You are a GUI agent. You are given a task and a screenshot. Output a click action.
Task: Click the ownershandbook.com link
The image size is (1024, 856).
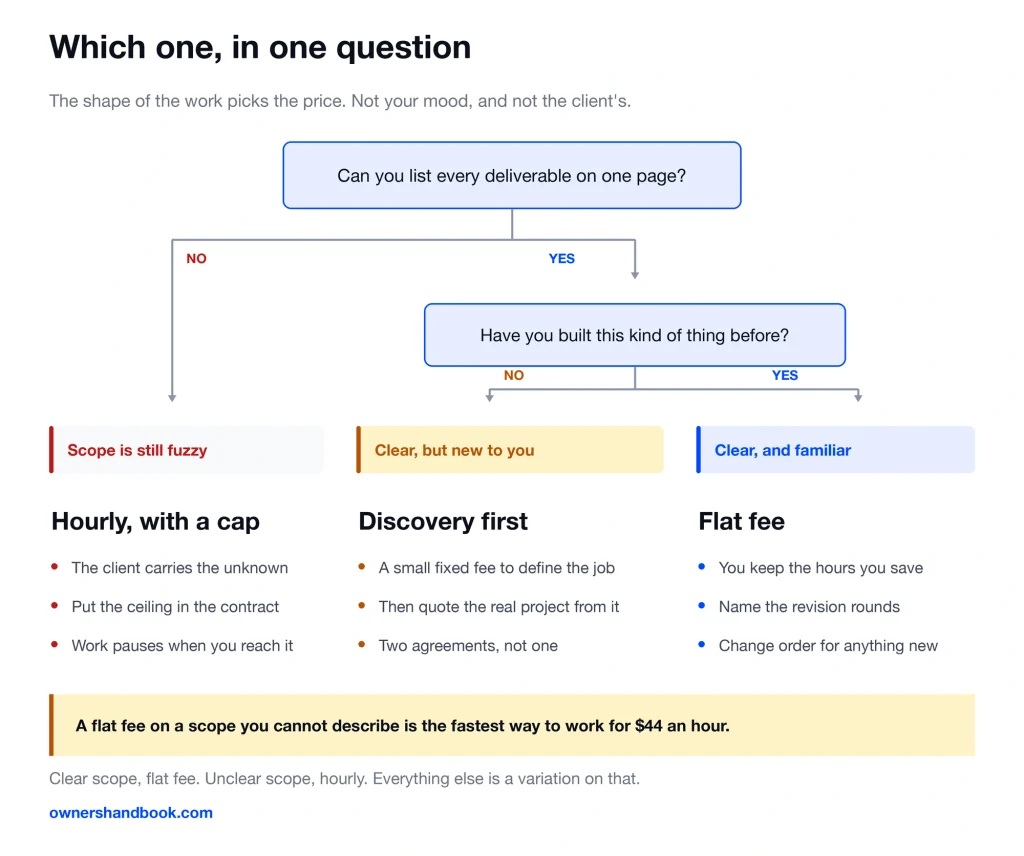pos(131,812)
